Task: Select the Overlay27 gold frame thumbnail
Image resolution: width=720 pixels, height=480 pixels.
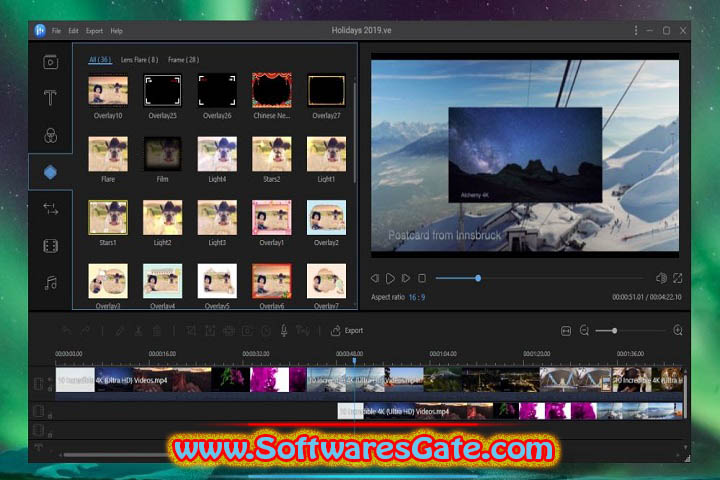Action: click(326, 90)
